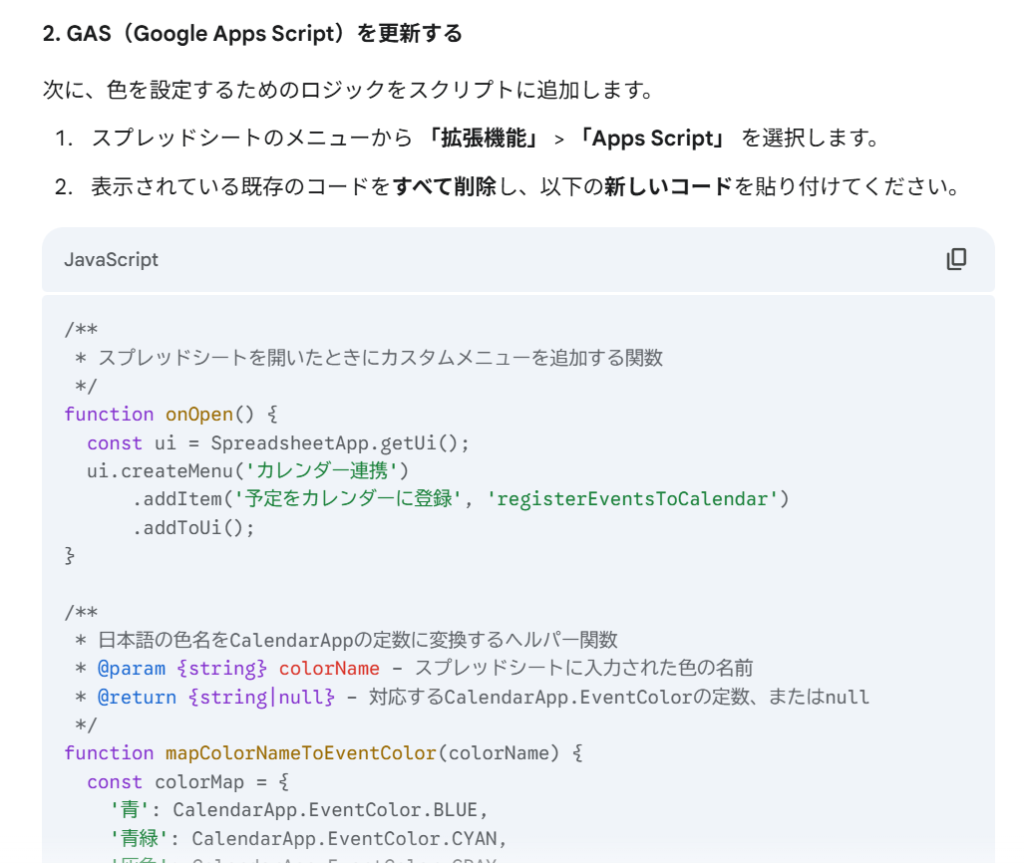Click the copy code icon

click(x=956, y=259)
